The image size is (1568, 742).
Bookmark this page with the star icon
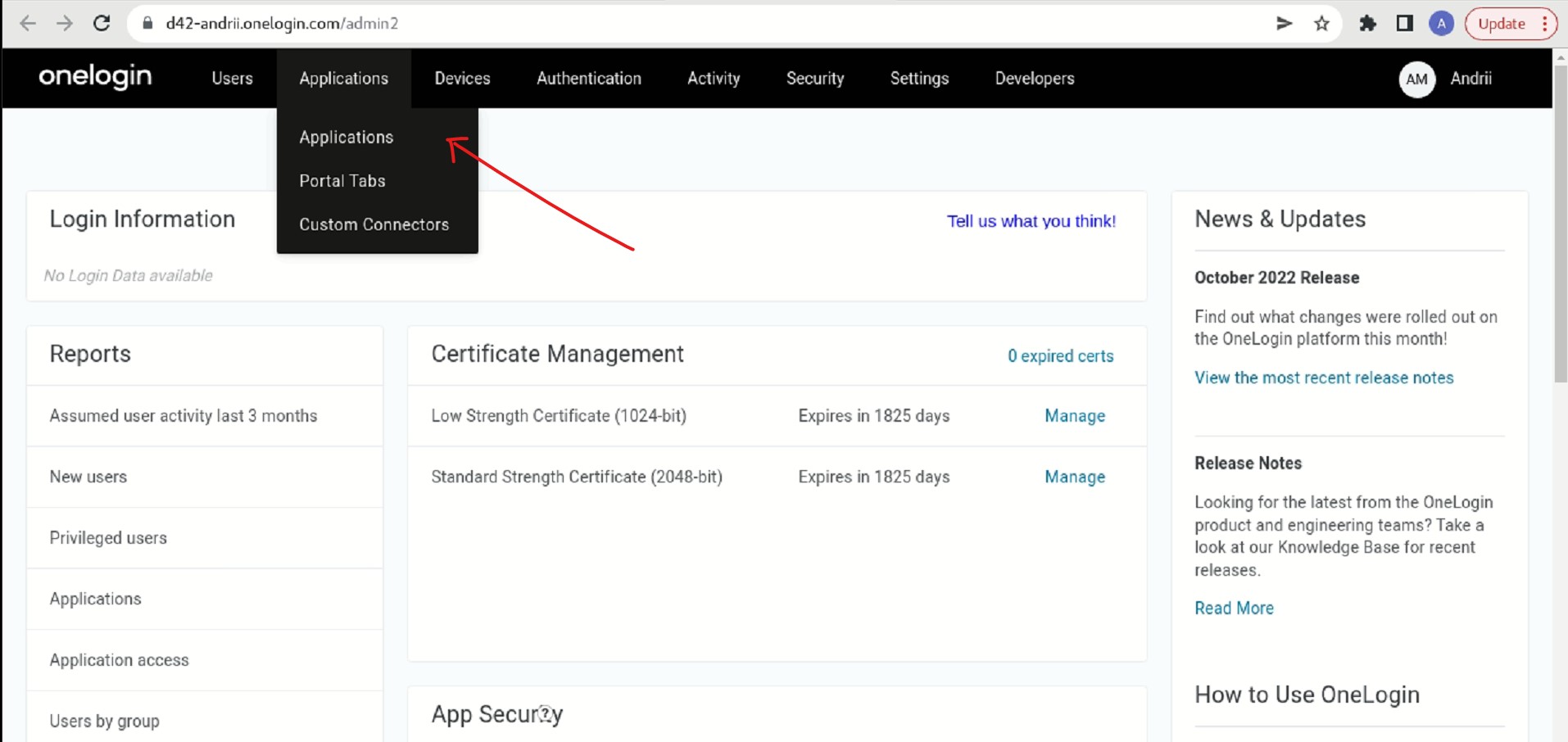pyautogui.click(x=1321, y=24)
